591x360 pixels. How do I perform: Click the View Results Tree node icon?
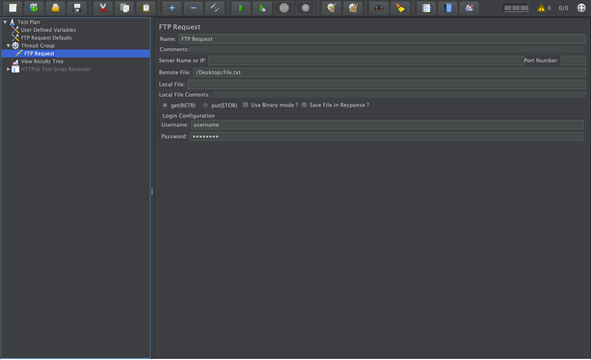click(15, 61)
